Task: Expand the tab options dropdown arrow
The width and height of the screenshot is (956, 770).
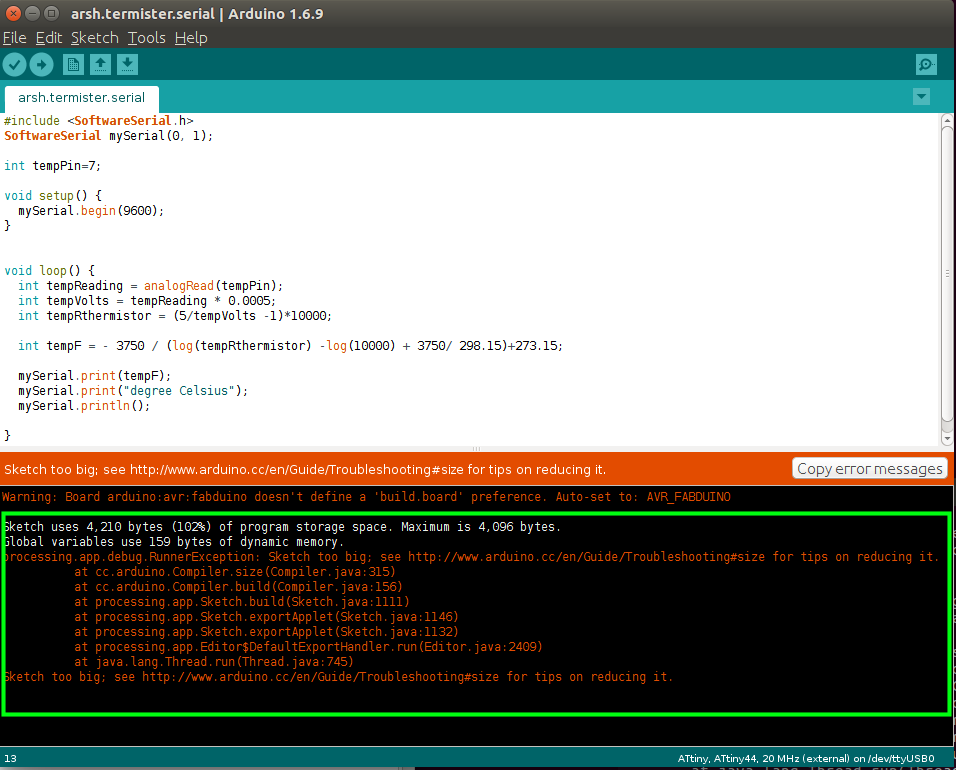Action: point(921,96)
